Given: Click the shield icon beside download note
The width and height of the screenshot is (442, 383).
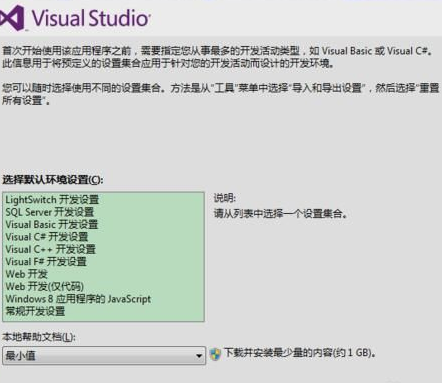Looking at the screenshot, I should click(215, 354).
